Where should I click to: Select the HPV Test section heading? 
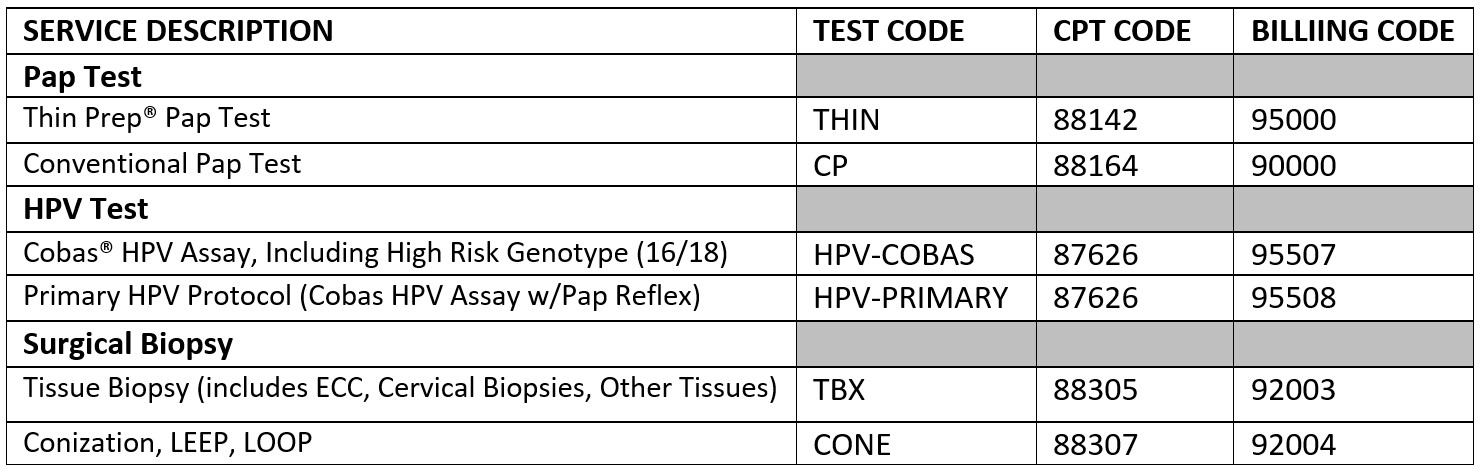[x=85, y=209]
